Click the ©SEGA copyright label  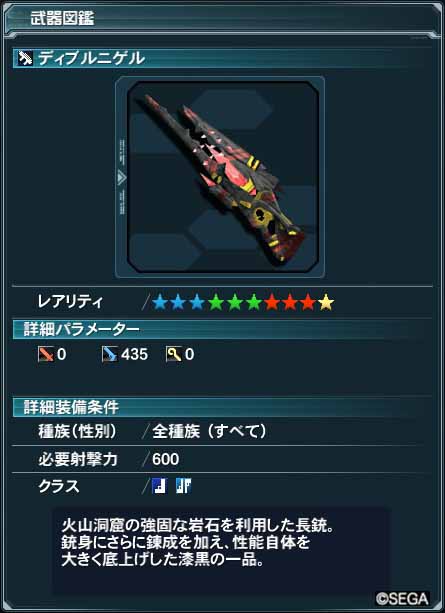(x=402, y=599)
